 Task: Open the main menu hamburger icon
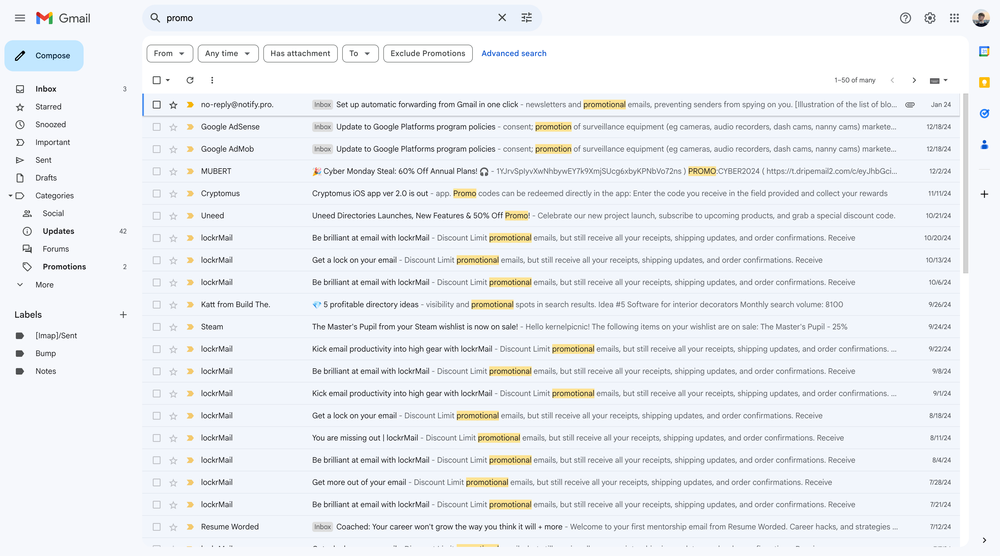(20, 18)
